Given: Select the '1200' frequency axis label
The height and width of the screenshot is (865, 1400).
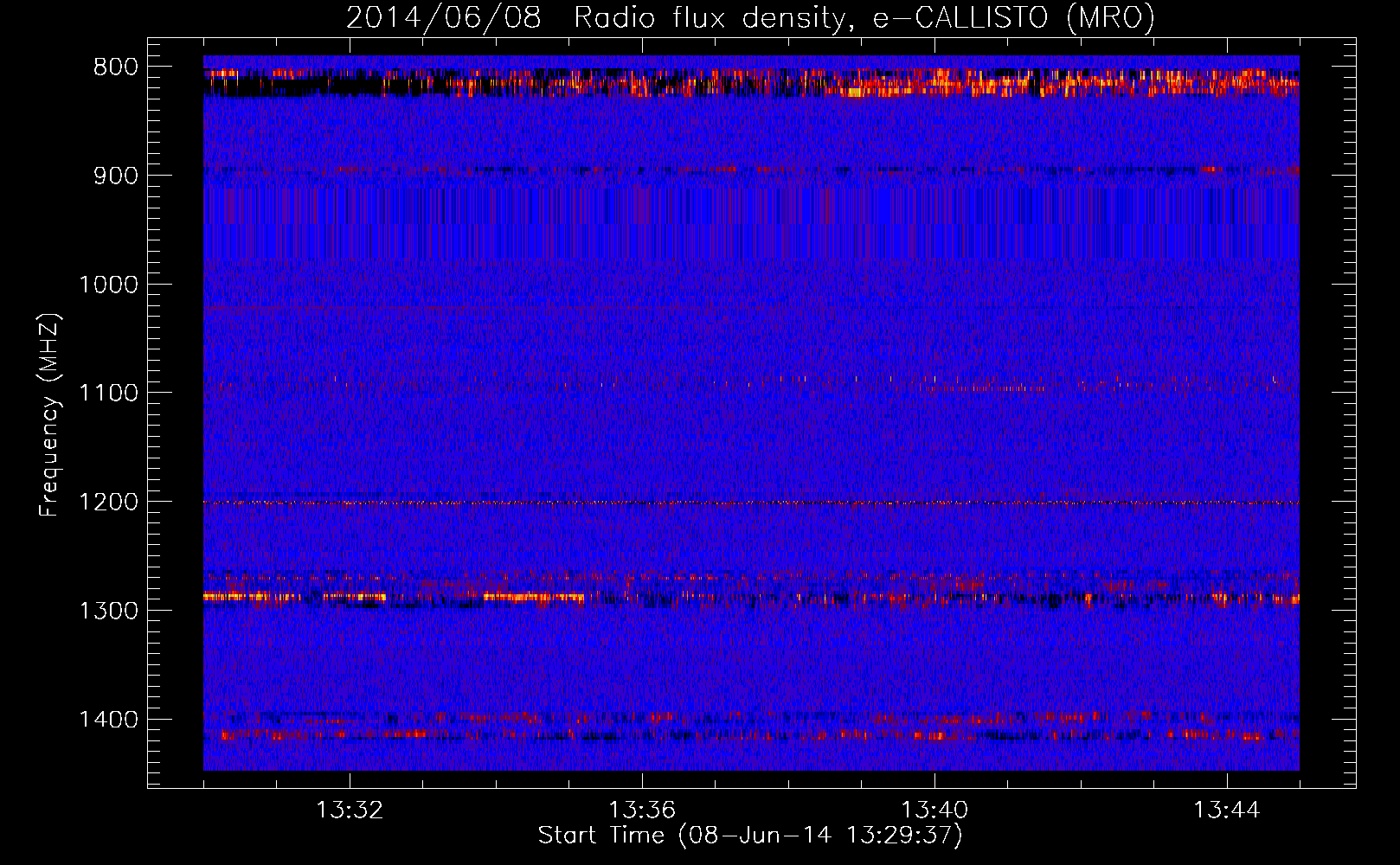Looking at the screenshot, I should (109, 503).
